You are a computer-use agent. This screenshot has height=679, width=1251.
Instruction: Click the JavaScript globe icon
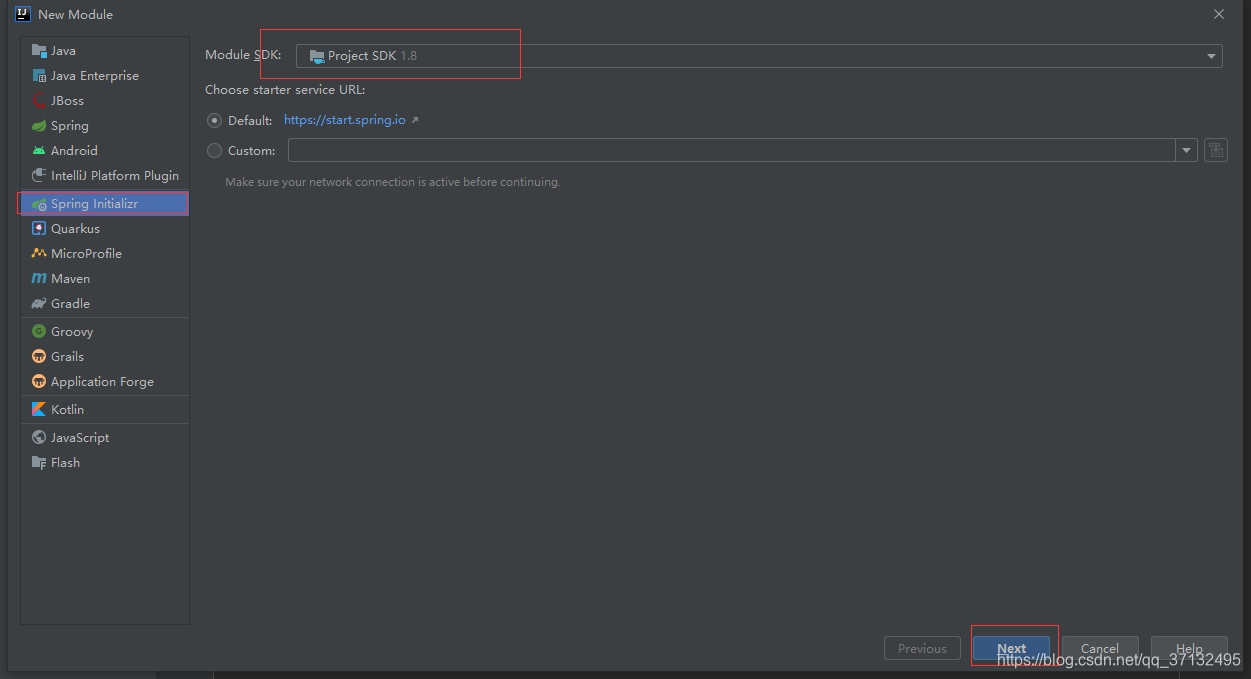(x=39, y=438)
